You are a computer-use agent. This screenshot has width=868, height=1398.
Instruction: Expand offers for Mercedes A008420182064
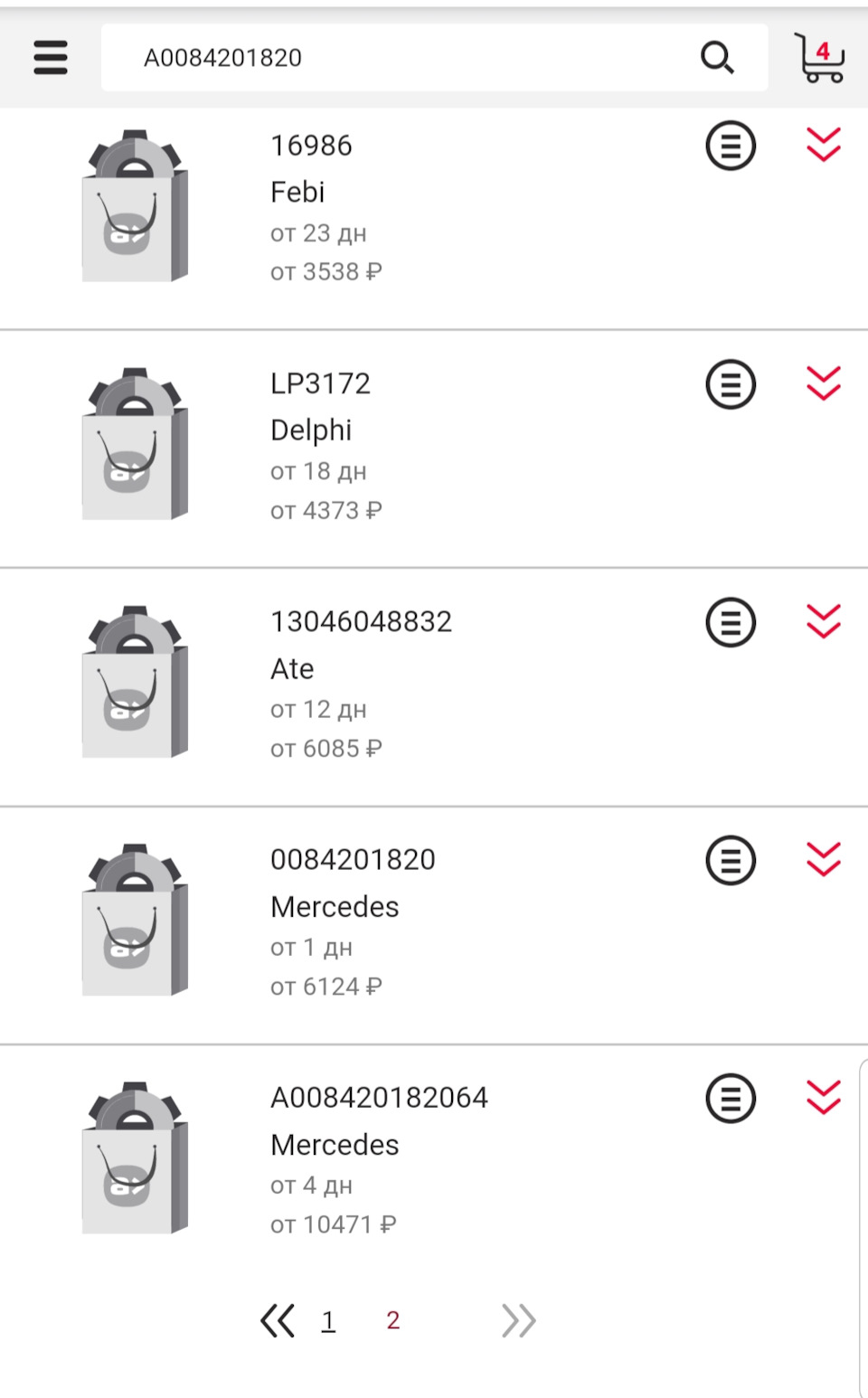(x=824, y=1097)
